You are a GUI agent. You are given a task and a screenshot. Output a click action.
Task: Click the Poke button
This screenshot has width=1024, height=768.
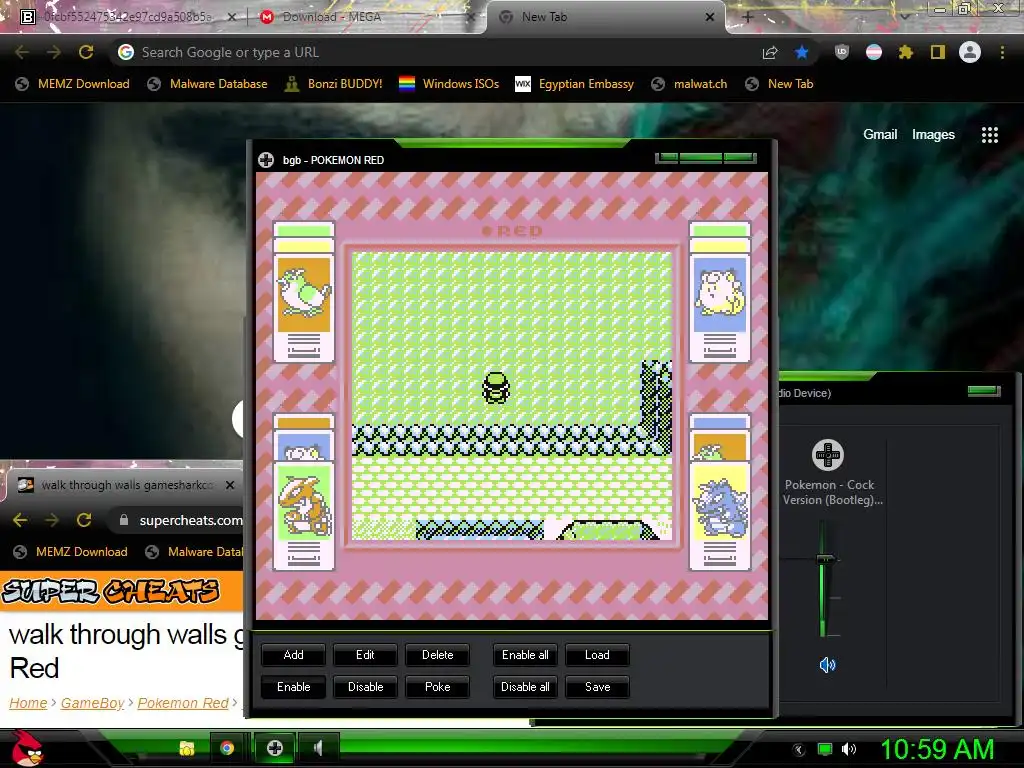(x=437, y=687)
